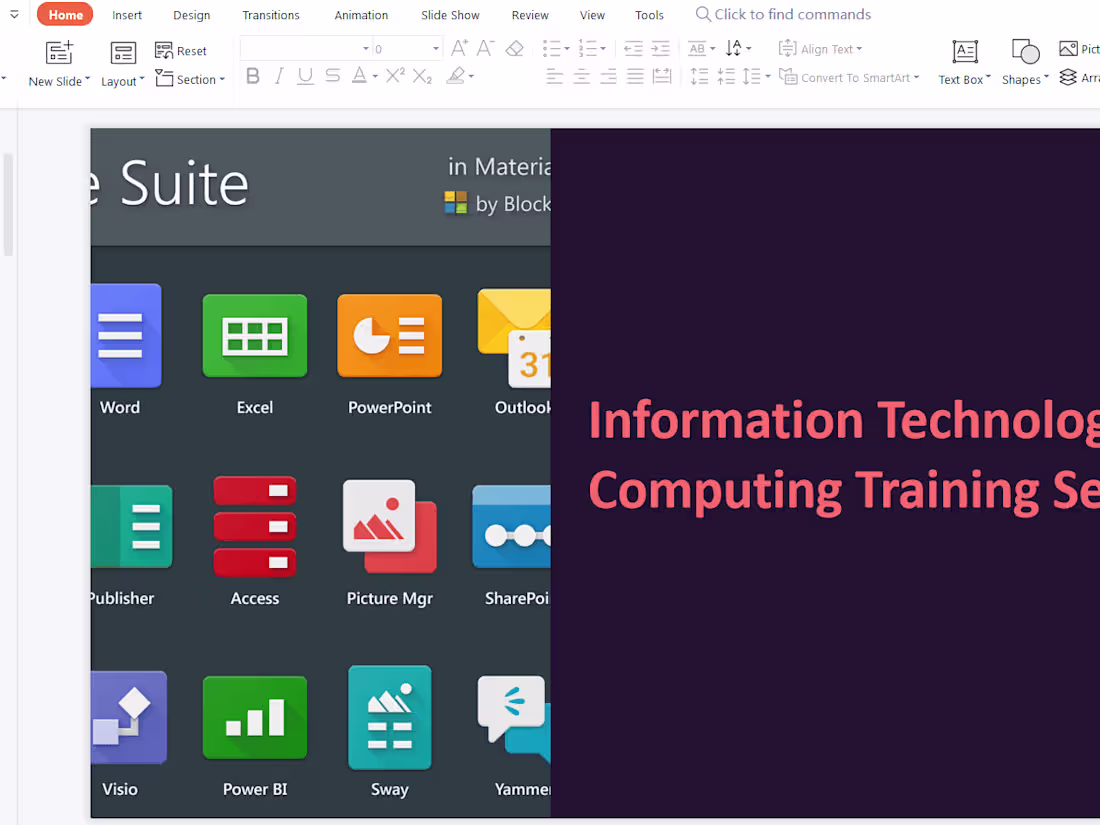
Task: Justify the paragraph text
Action: click(635, 76)
